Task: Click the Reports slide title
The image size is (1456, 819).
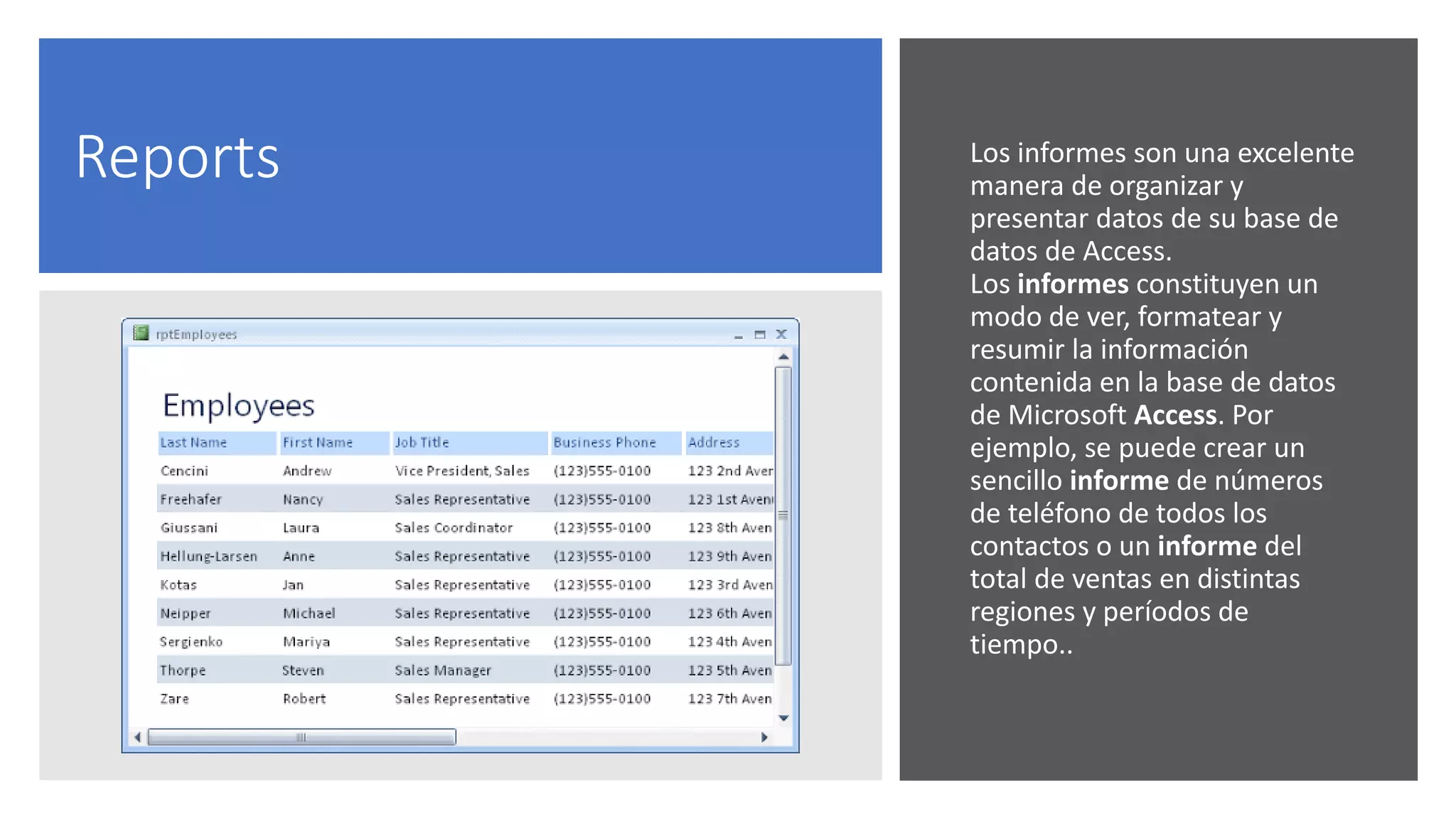Action: [178, 158]
